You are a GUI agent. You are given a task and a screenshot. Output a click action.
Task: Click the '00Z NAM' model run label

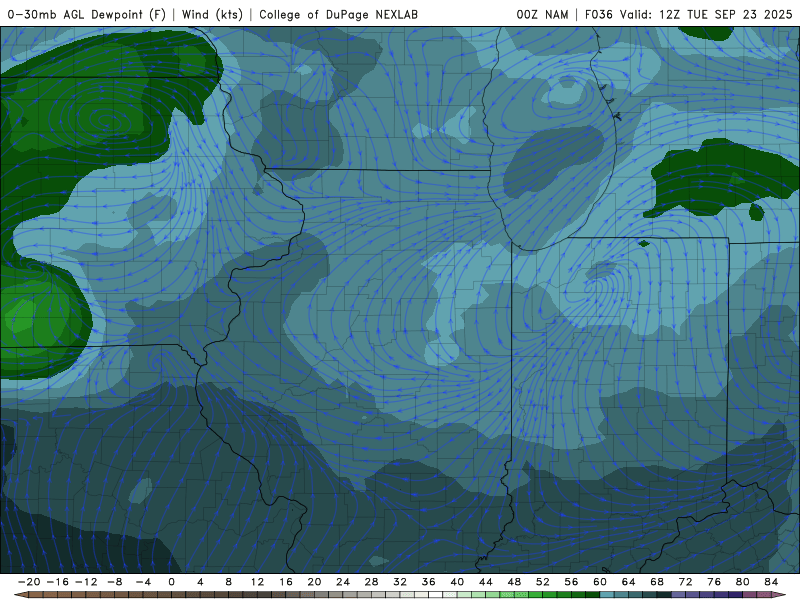tap(542, 14)
